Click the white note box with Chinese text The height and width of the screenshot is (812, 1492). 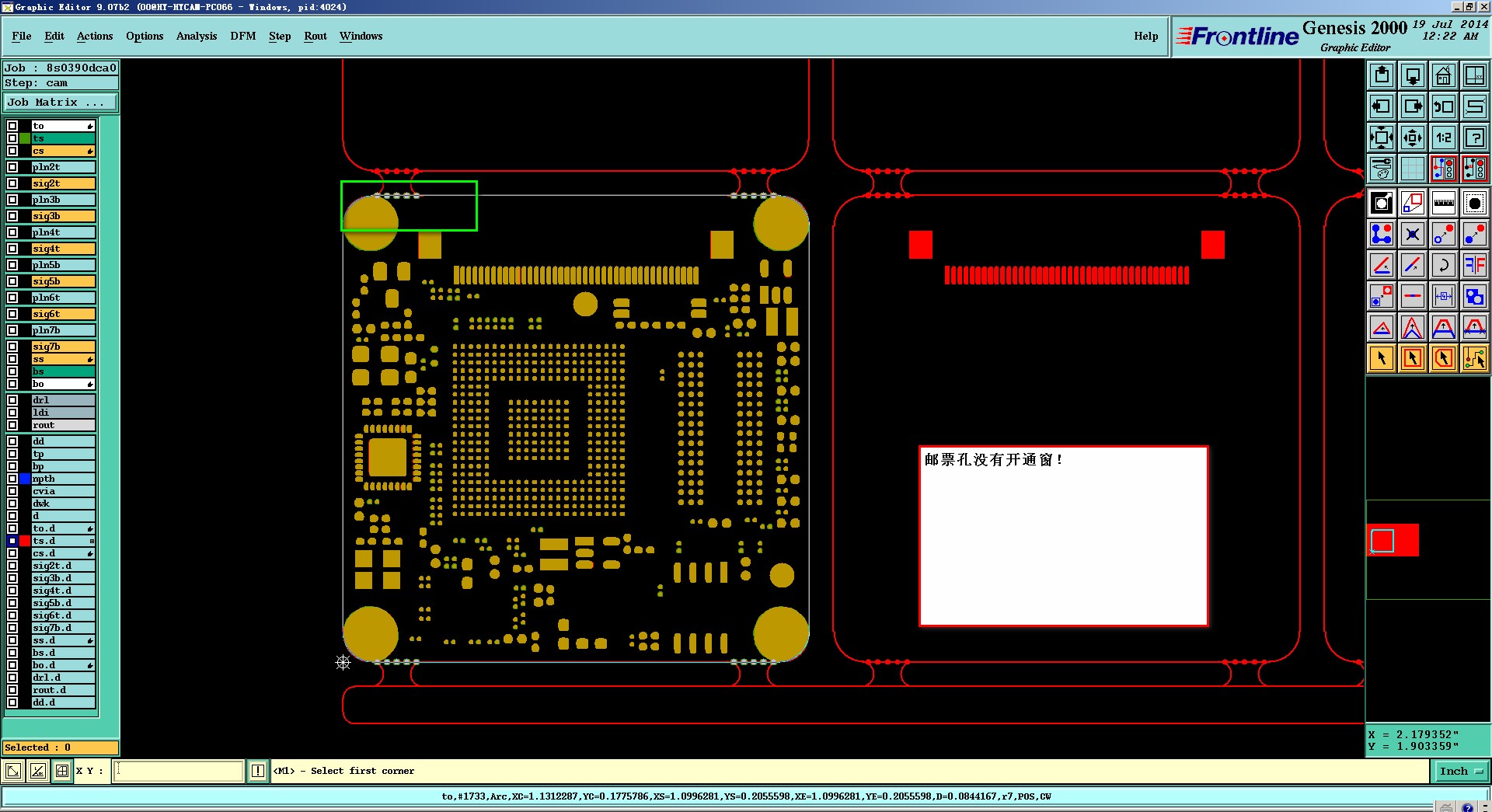pyautogui.click(x=1064, y=536)
